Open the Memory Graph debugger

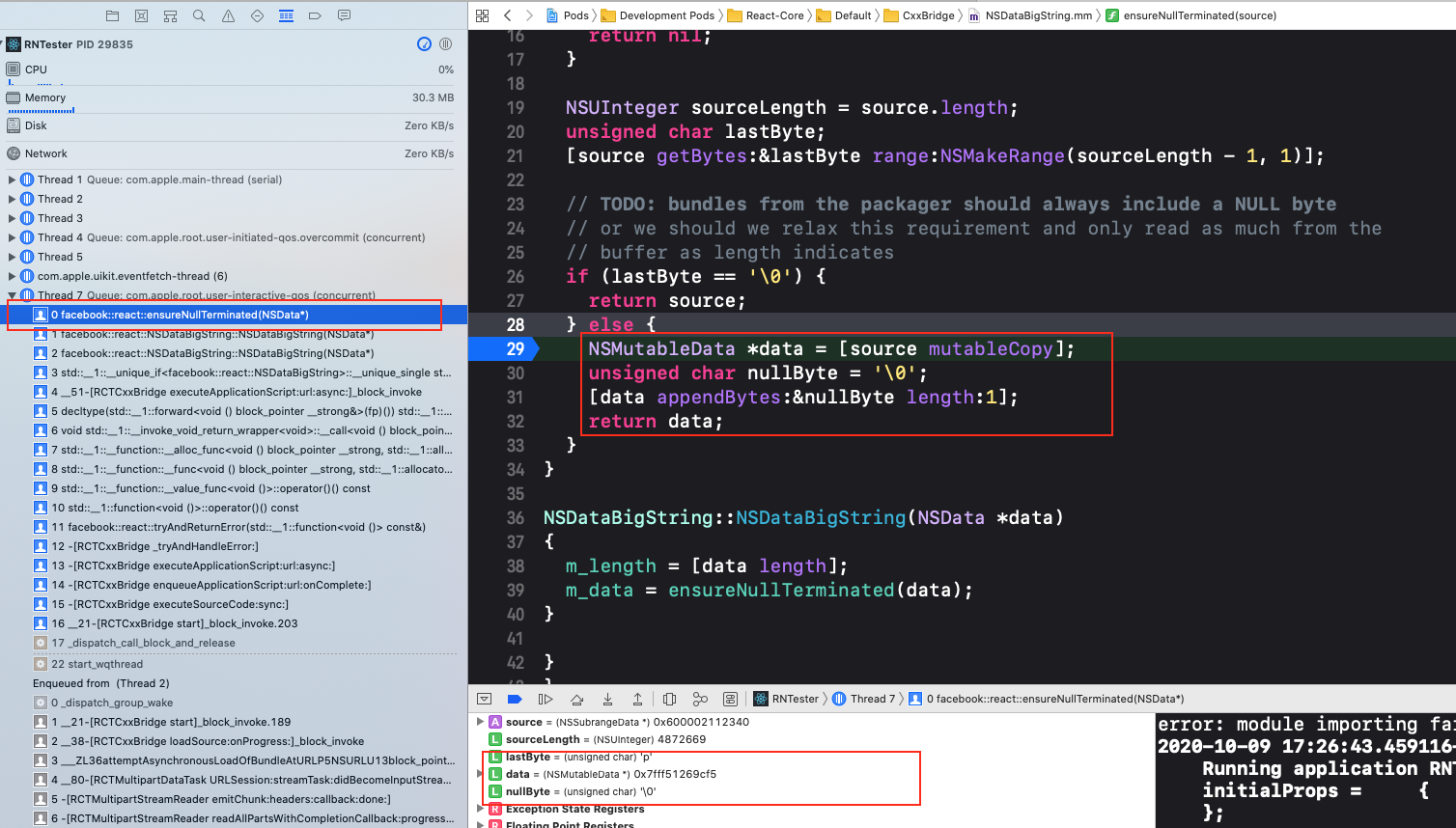[701, 699]
